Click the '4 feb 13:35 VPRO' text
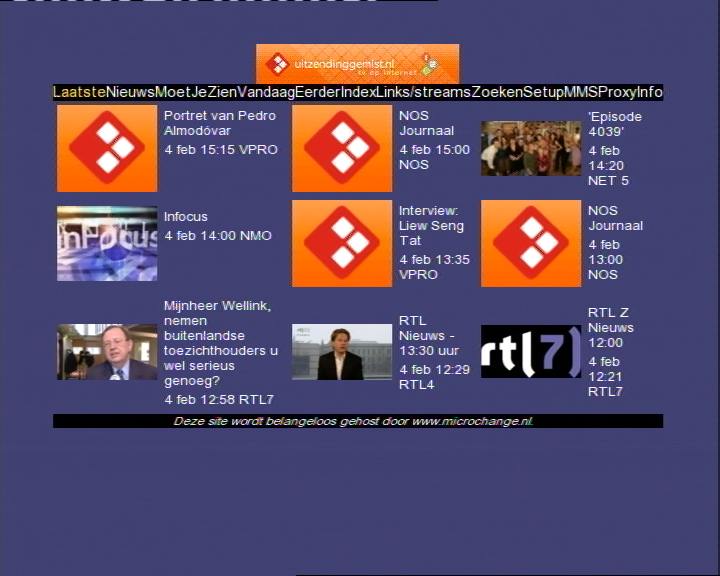This screenshot has width=720, height=576. pyautogui.click(x=434, y=267)
